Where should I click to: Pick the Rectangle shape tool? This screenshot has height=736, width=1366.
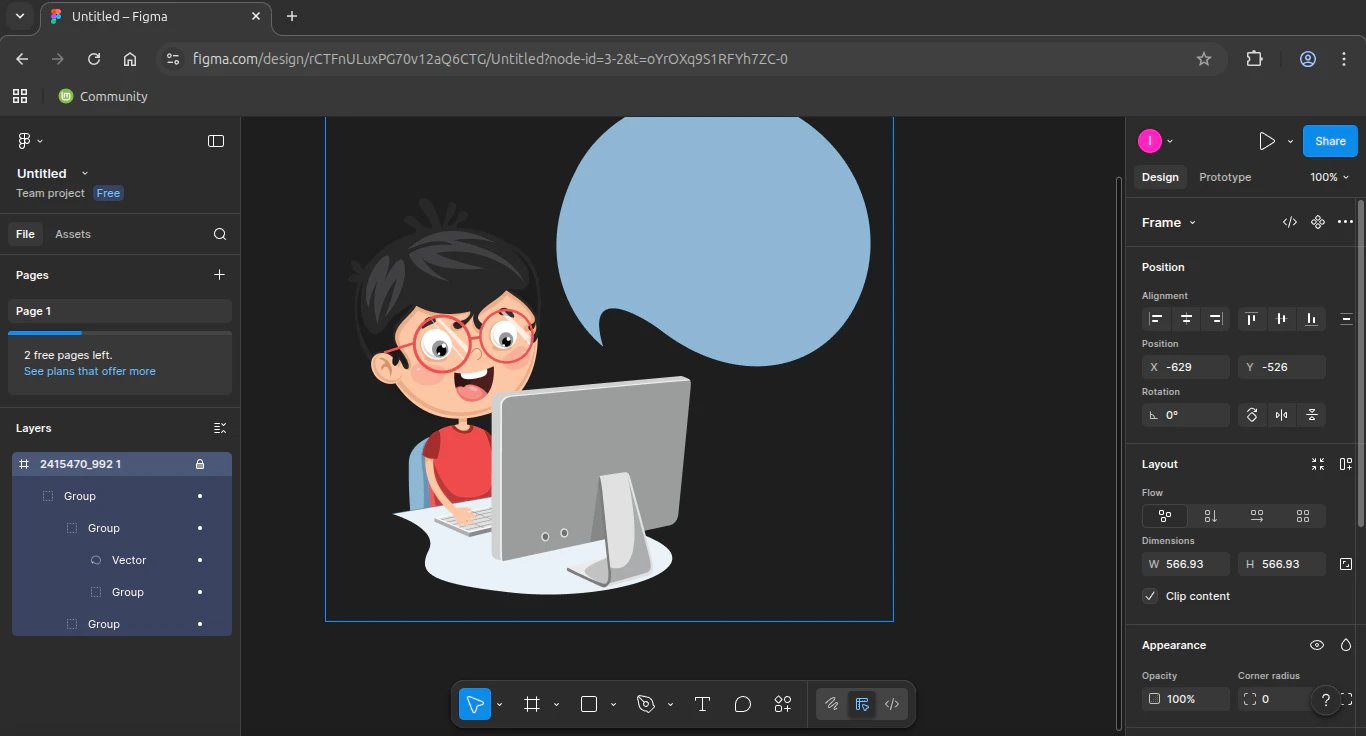589,704
